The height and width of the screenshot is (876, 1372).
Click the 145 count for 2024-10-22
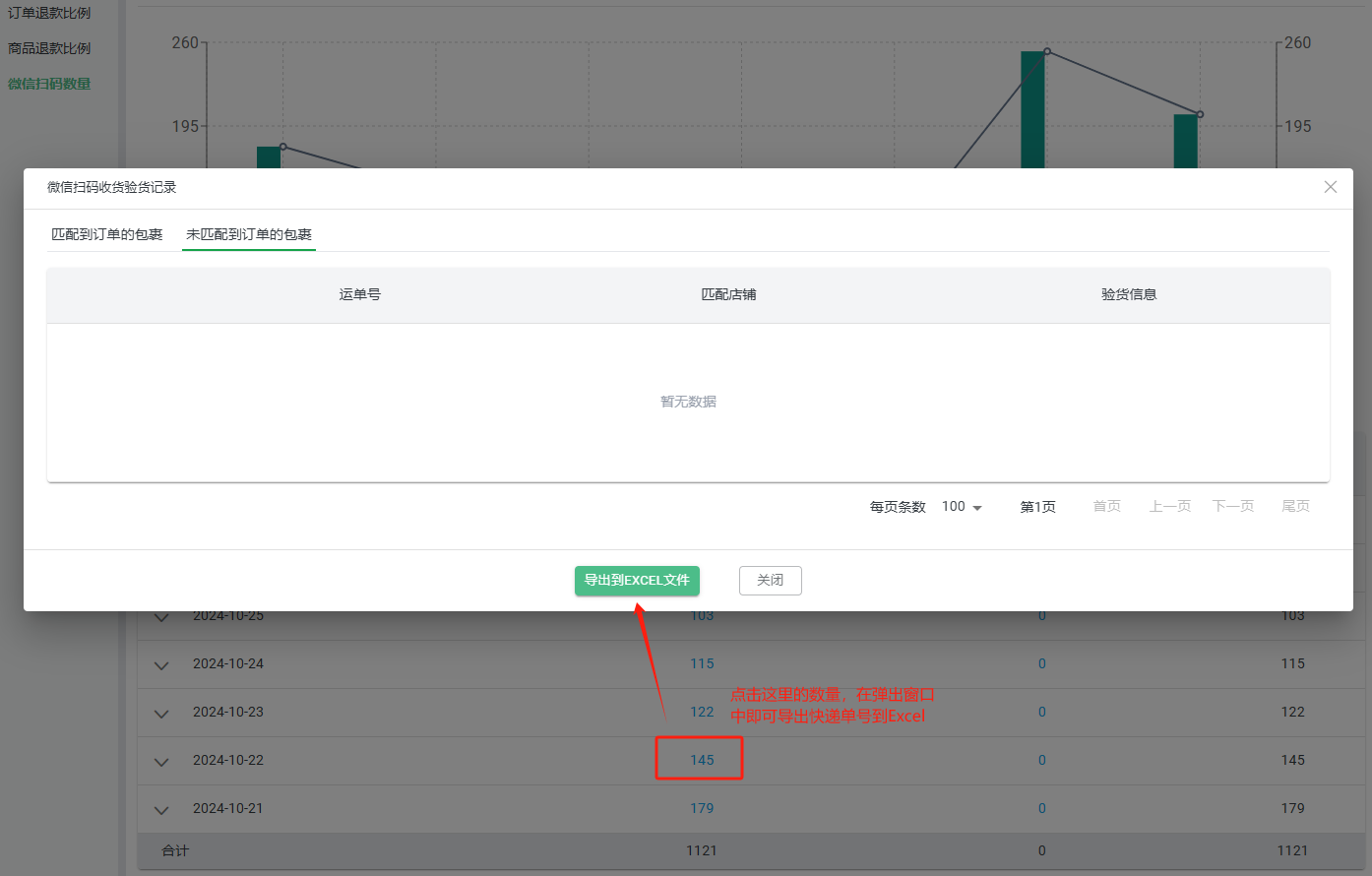coord(702,760)
